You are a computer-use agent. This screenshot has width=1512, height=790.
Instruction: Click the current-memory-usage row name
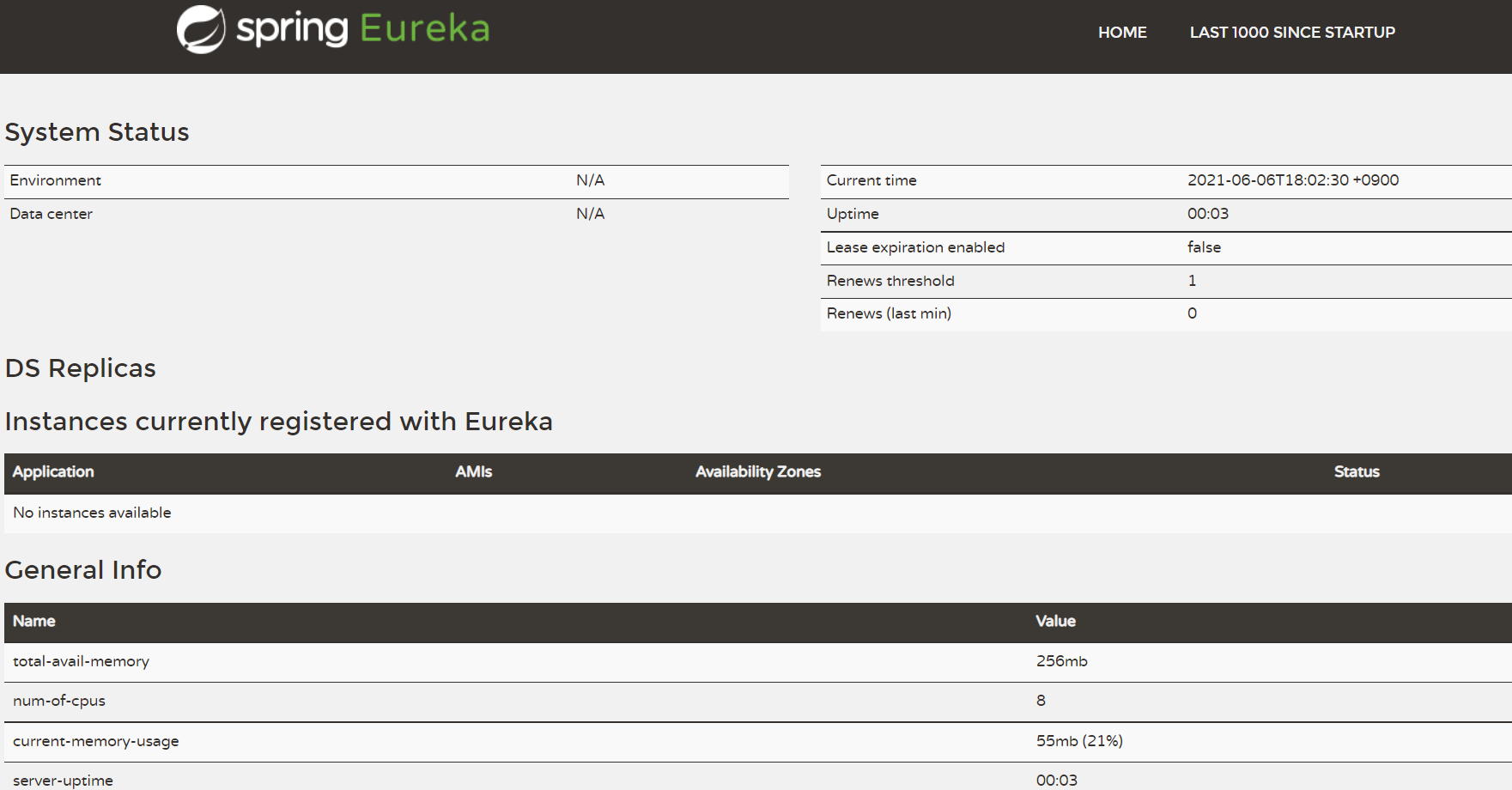(x=96, y=741)
